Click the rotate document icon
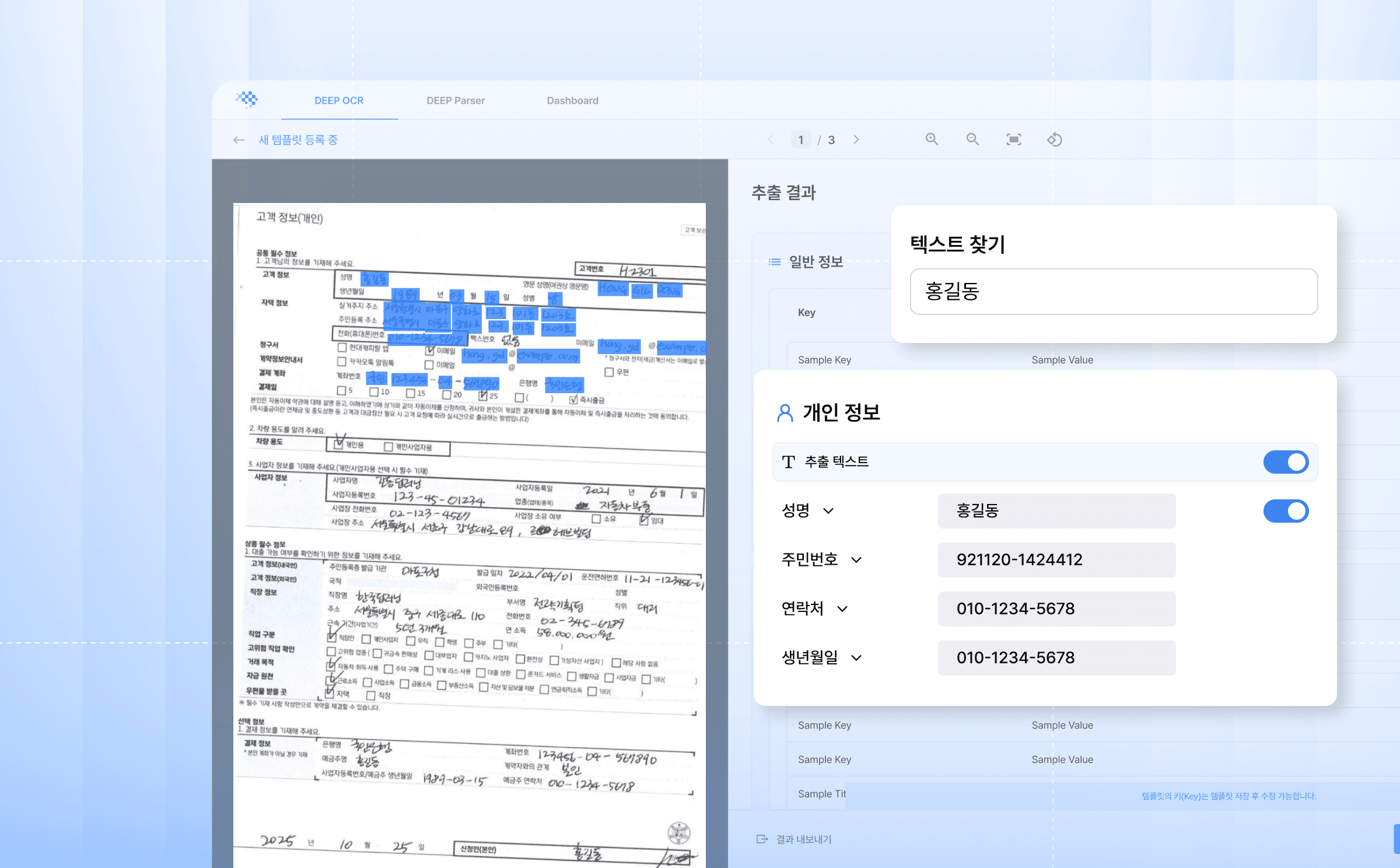 [1054, 139]
